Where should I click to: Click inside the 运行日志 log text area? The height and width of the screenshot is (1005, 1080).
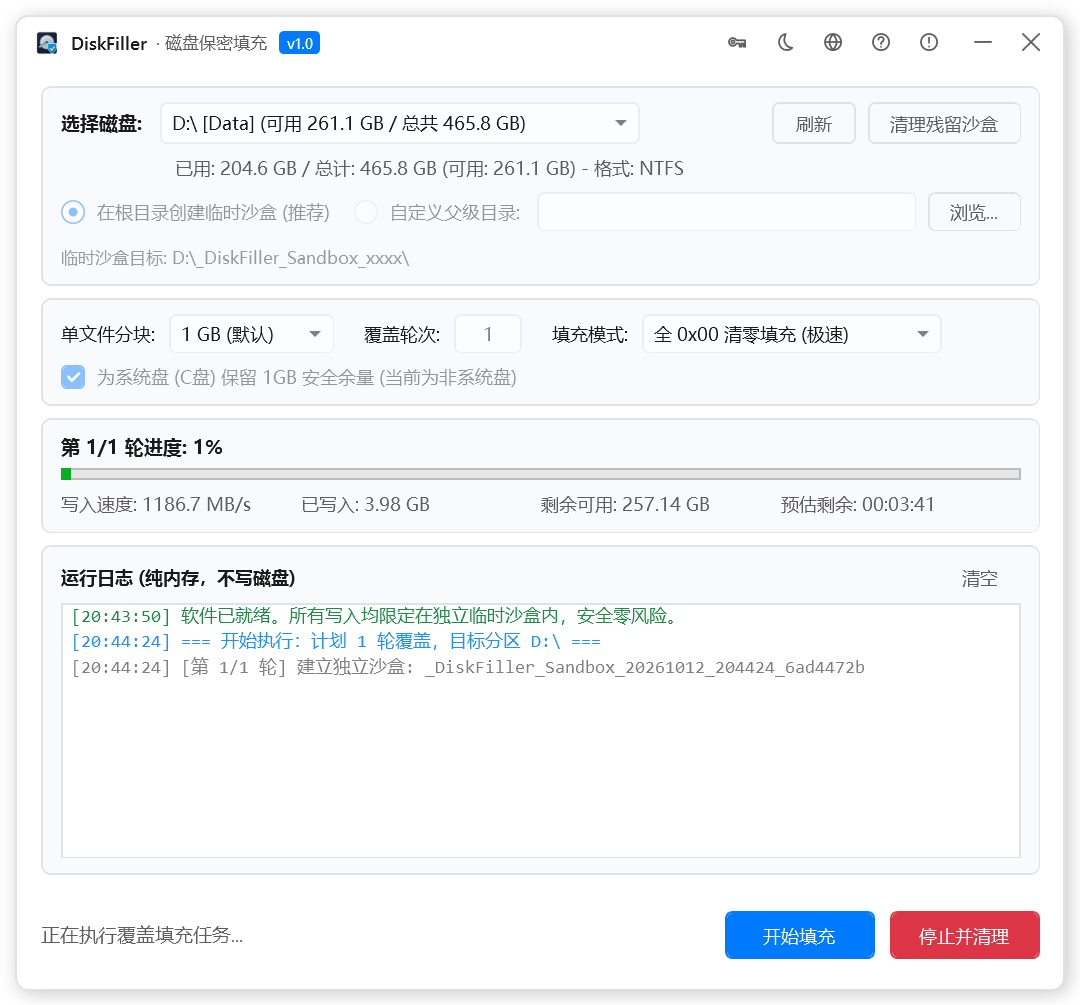click(541, 731)
